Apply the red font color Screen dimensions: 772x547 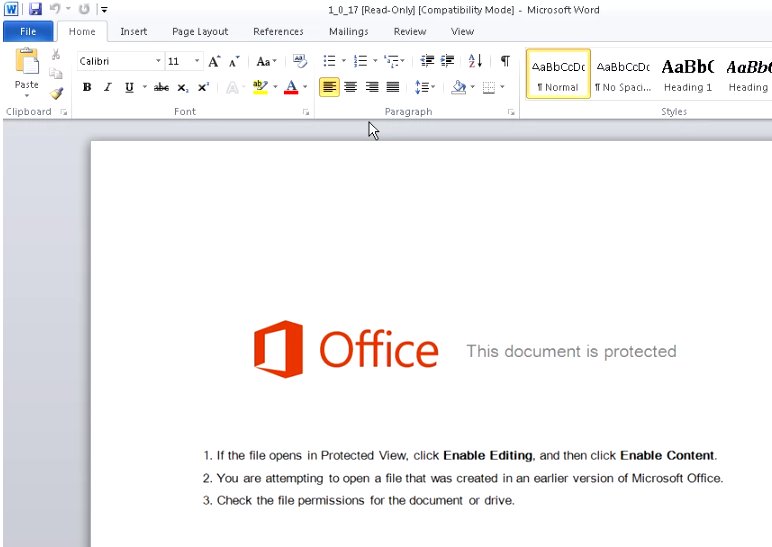pyautogui.click(x=291, y=88)
